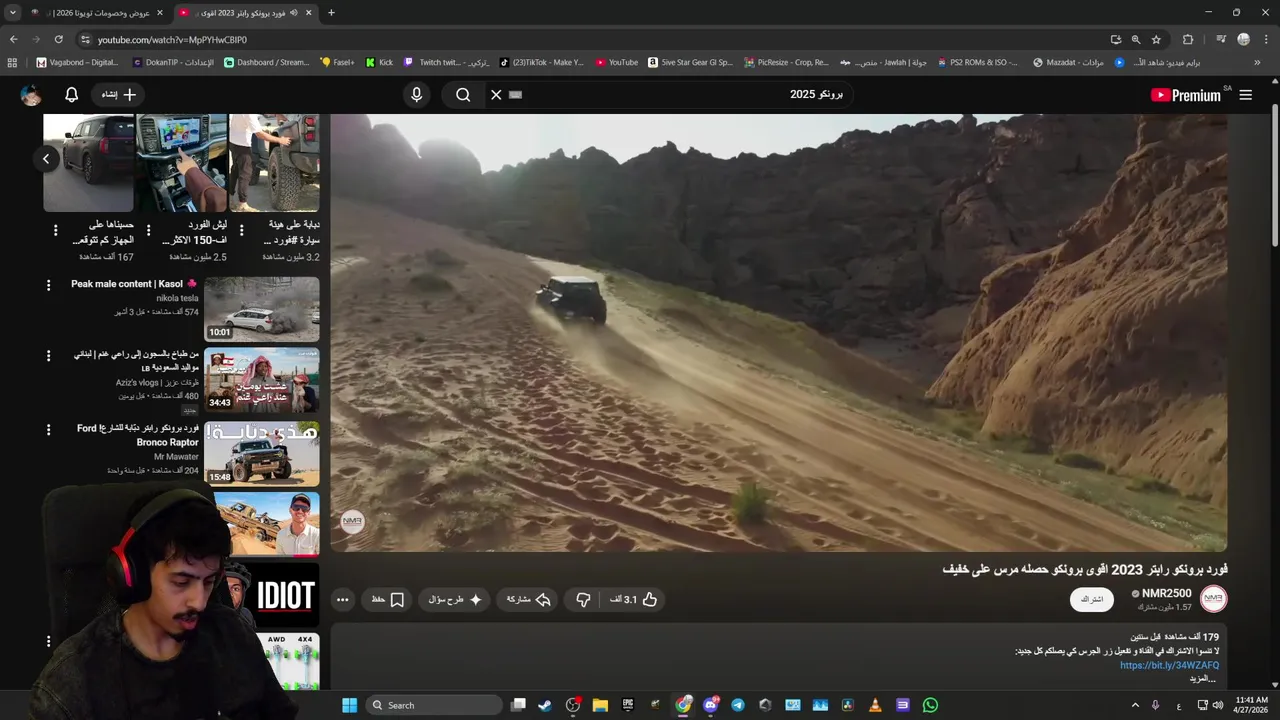Screen dimensions: 1280x720
Task: Clear the search box with the X icon
Action: pyautogui.click(x=496, y=95)
